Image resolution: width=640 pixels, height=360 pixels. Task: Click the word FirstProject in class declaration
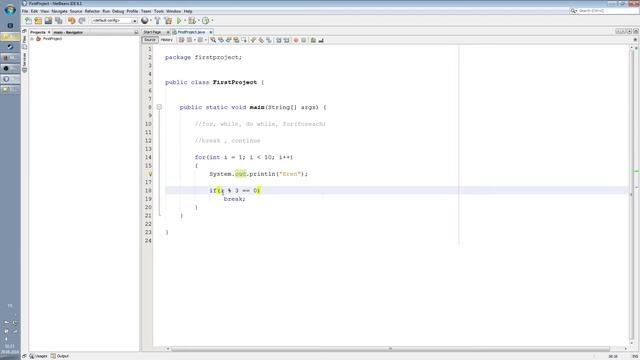235,82
